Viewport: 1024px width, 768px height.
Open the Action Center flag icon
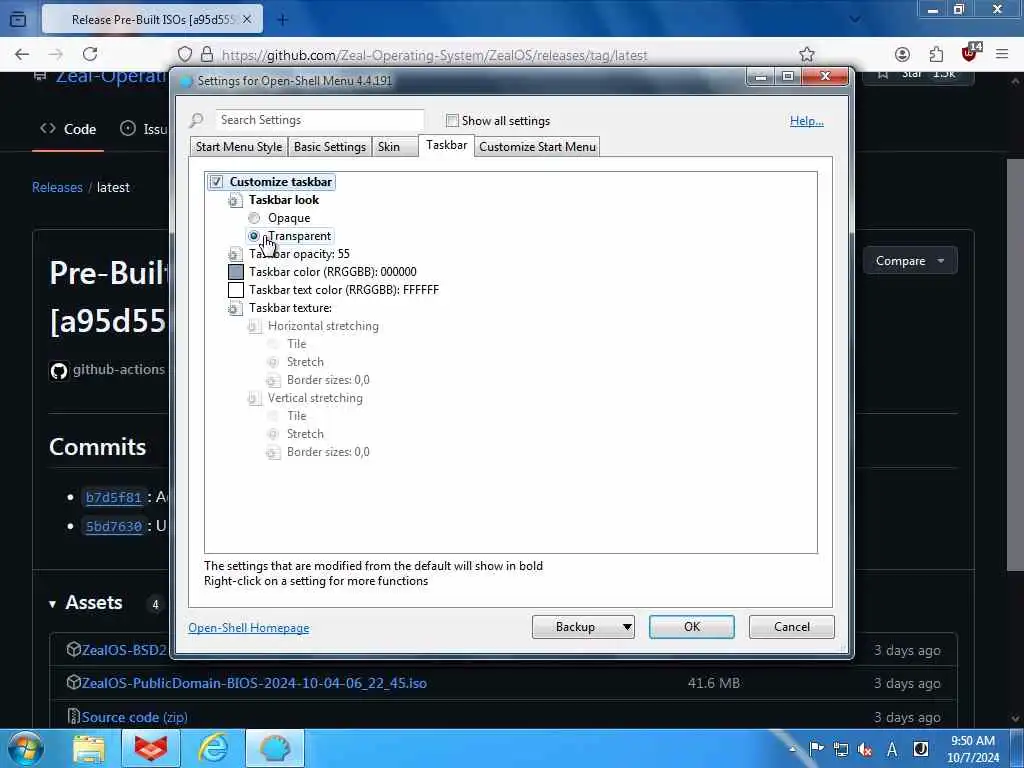click(816, 749)
